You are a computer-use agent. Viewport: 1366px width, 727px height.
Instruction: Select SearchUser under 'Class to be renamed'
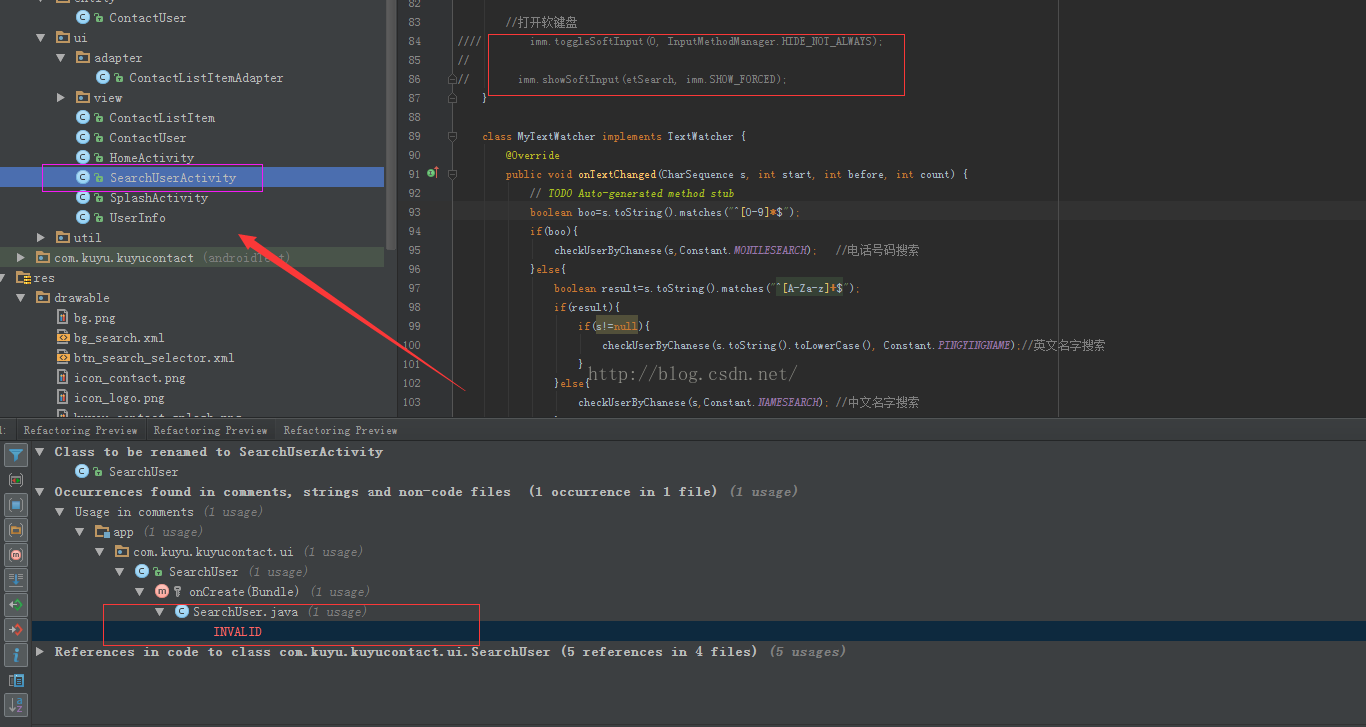pyautogui.click(x=144, y=472)
